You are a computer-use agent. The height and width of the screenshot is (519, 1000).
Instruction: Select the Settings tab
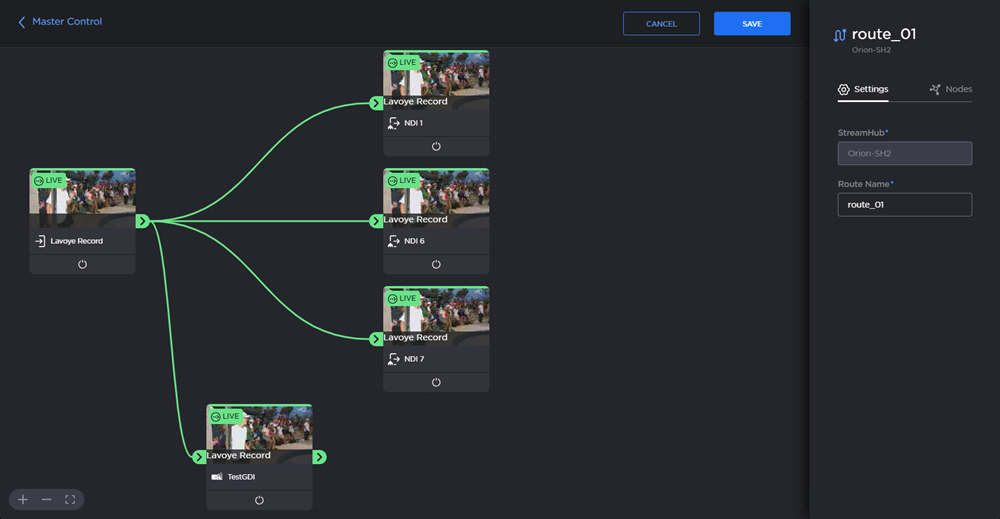pos(863,89)
